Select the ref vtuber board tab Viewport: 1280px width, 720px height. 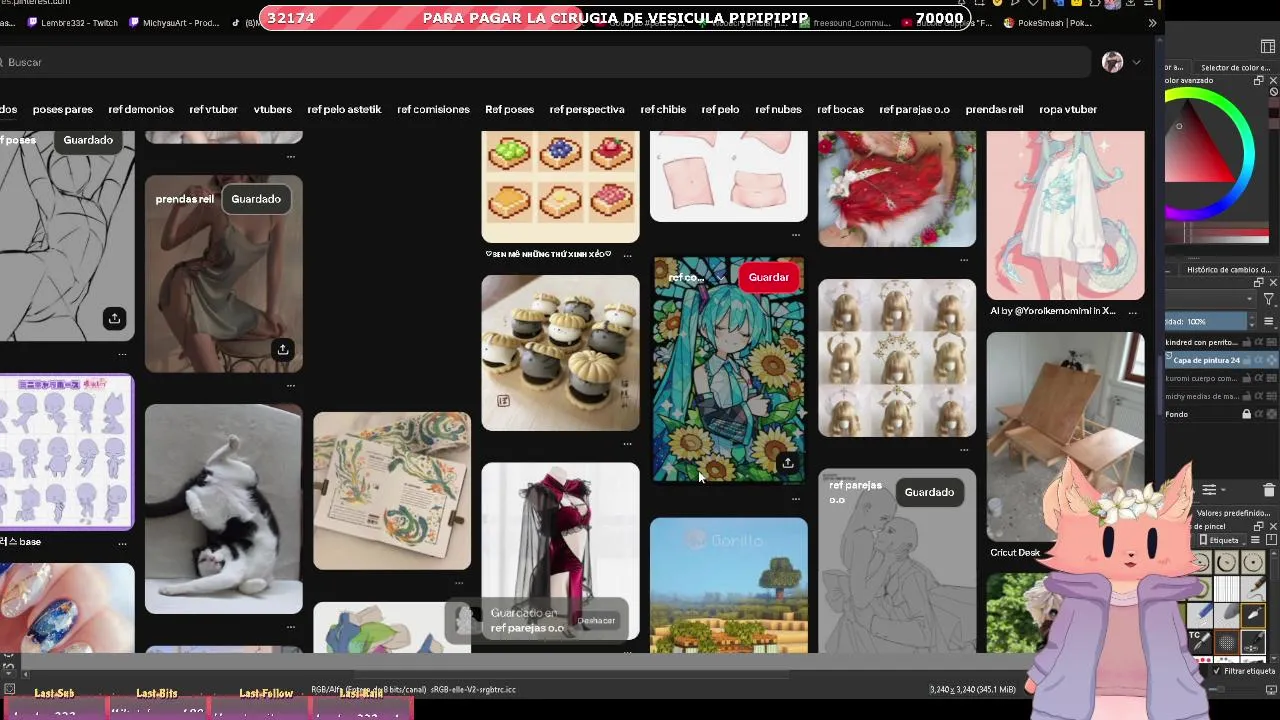(x=213, y=109)
